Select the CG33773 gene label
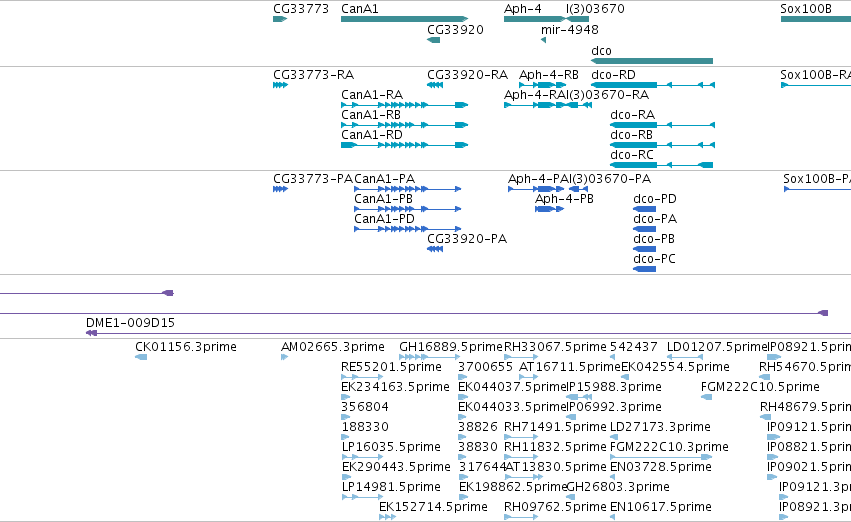The height and width of the screenshot is (522, 851). point(301,9)
